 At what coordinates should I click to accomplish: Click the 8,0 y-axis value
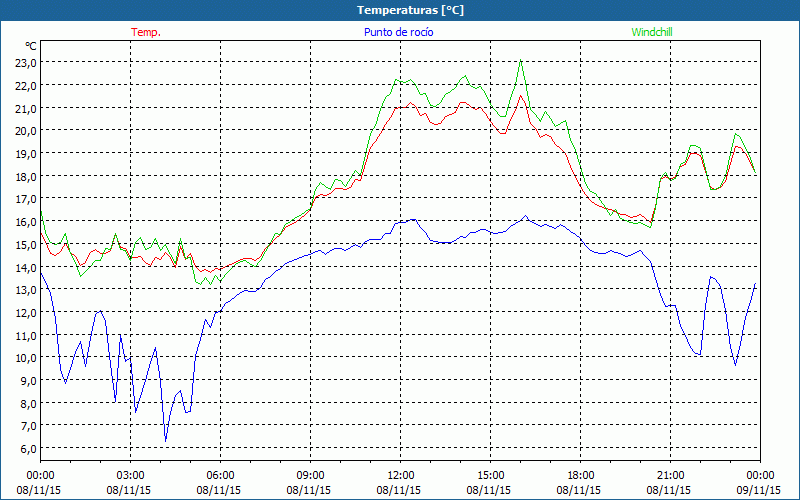point(29,404)
